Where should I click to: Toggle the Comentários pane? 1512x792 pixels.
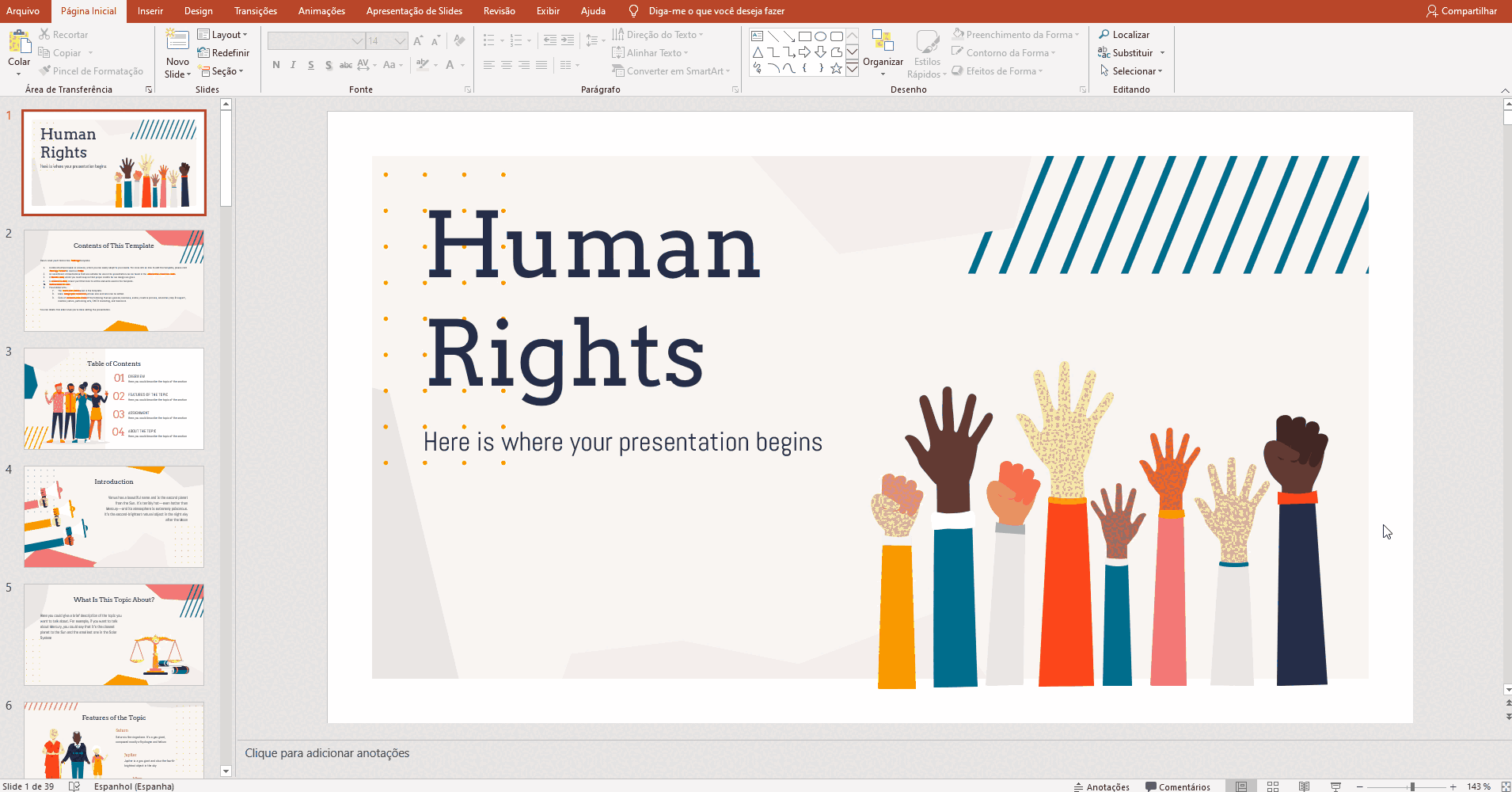point(1178,786)
